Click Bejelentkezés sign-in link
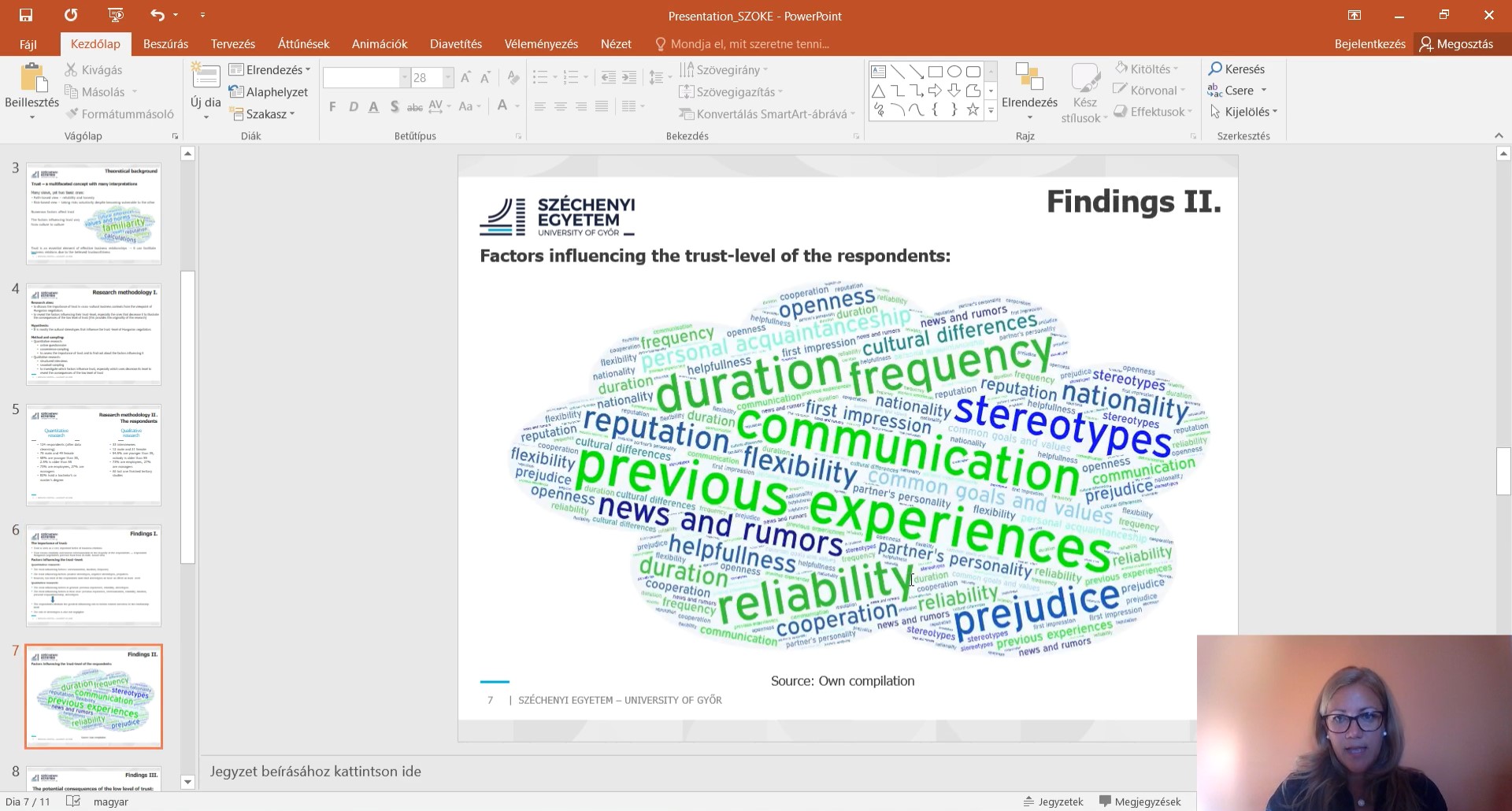 [1369, 44]
